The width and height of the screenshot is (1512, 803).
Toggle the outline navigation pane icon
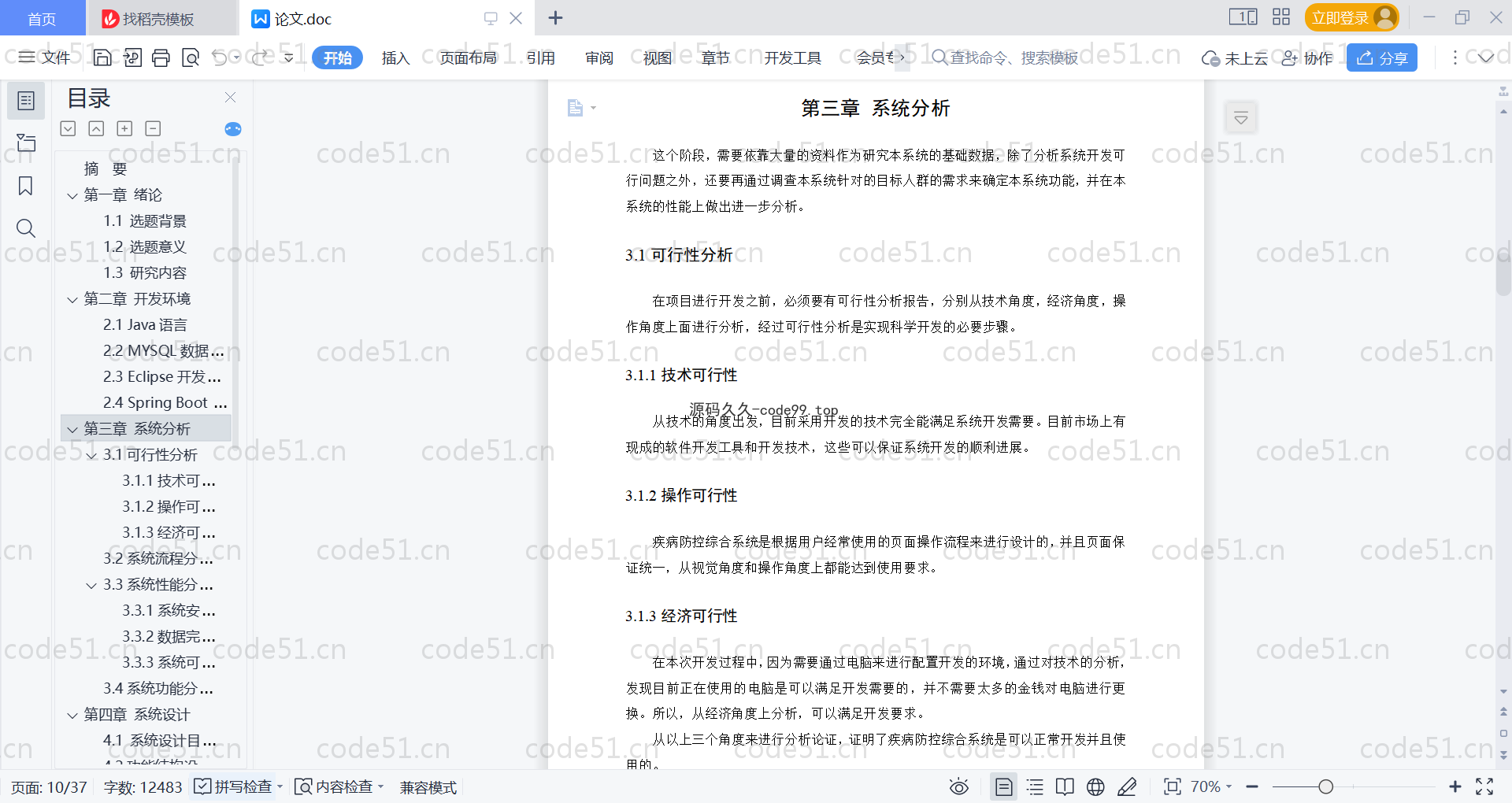coord(25,101)
